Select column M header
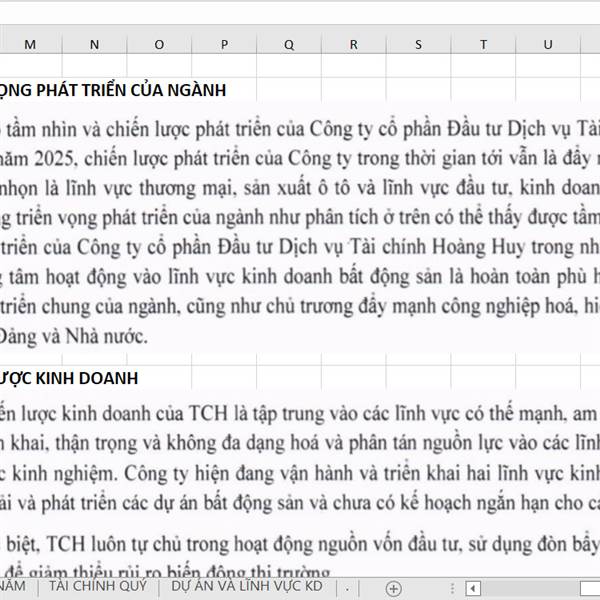 point(30,44)
